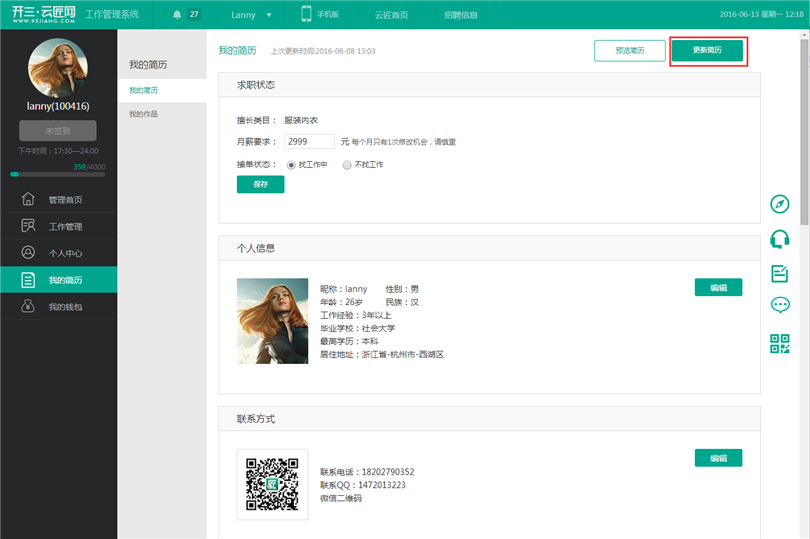The width and height of the screenshot is (810, 539).
Task: Click the 保存 button
Action: click(x=260, y=184)
